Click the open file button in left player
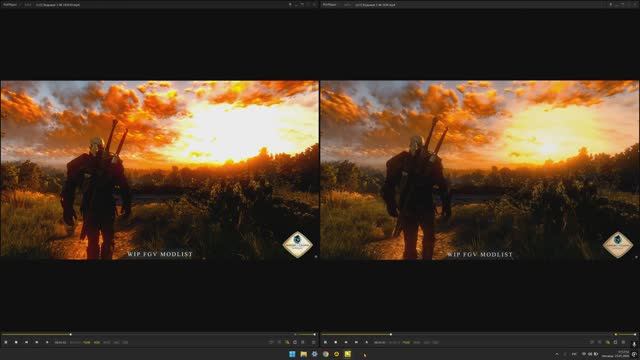Screen dimensions: 640x360 (x=47, y=342)
